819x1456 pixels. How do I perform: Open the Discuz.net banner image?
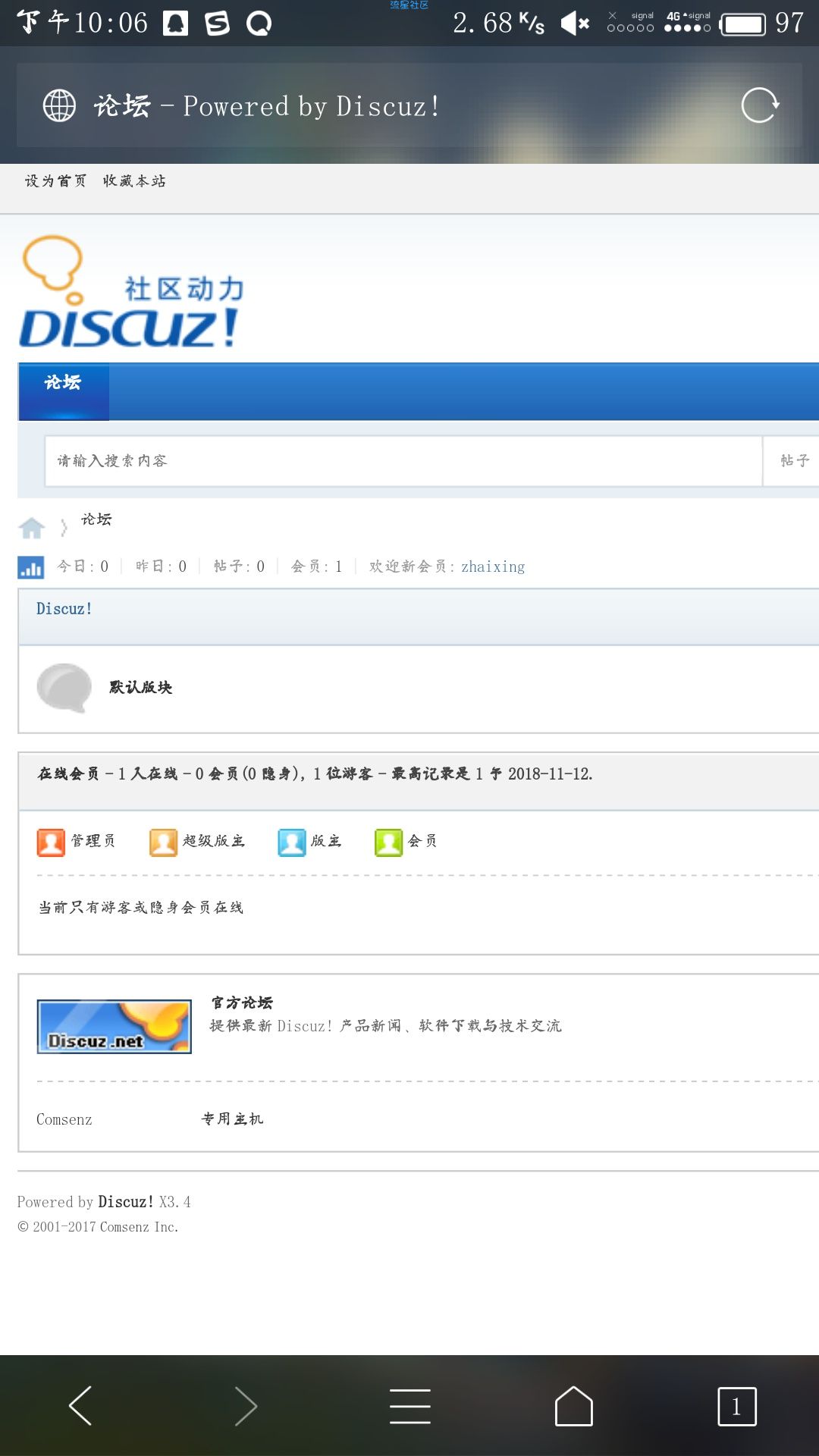tap(114, 1026)
